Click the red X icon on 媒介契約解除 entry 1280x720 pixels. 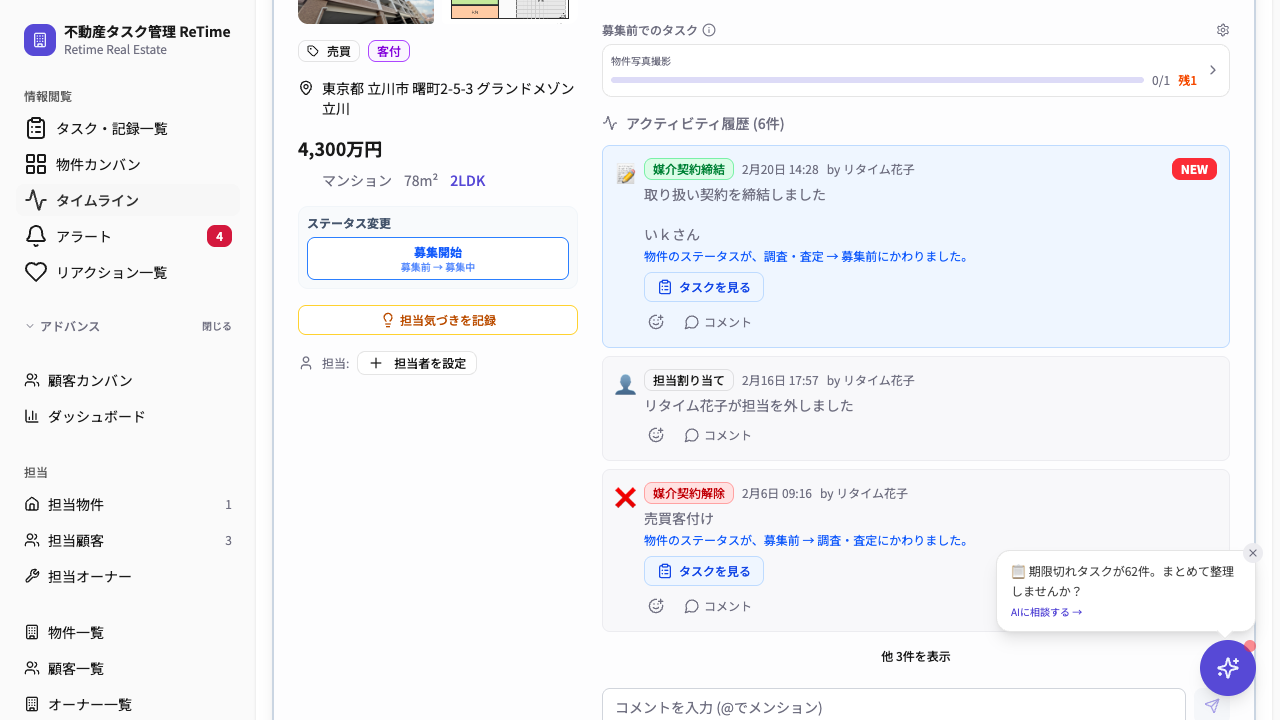point(625,497)
